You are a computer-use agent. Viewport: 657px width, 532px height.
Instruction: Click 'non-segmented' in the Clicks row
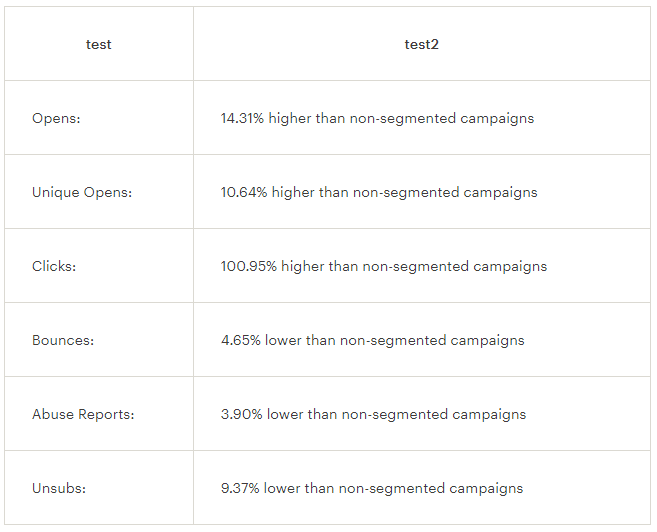(416, 267)
